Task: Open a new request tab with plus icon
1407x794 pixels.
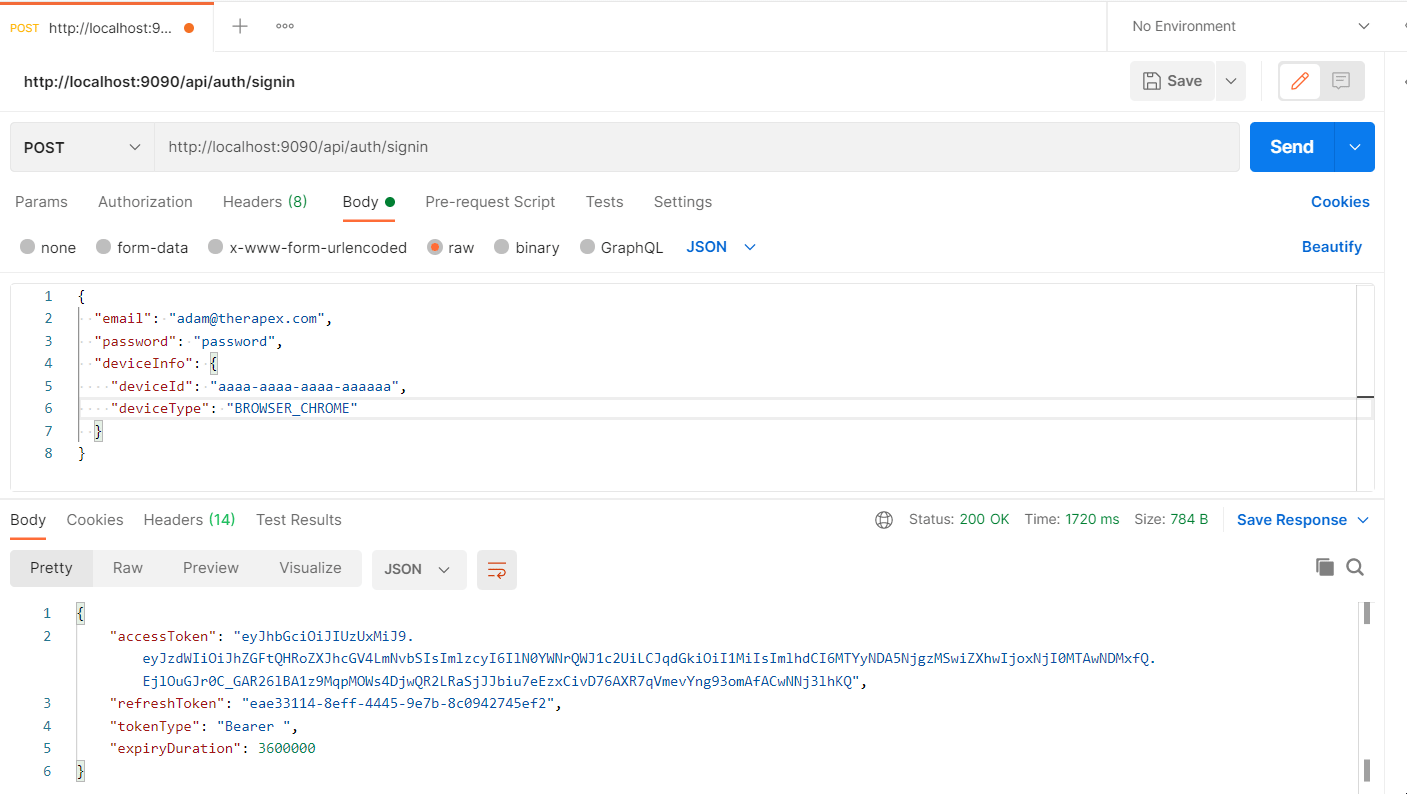Action: click(239, 26)
